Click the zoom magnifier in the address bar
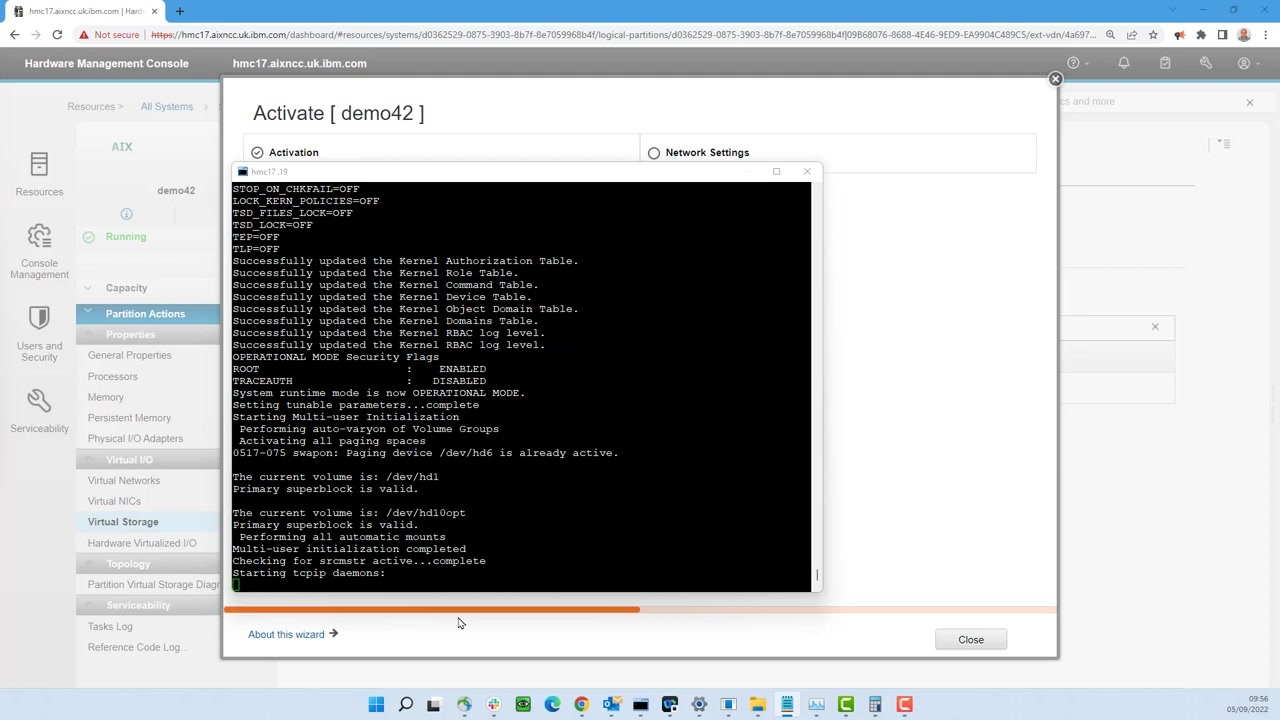The height and width of the screenshot is (720, 1280). coord(1110,35)
